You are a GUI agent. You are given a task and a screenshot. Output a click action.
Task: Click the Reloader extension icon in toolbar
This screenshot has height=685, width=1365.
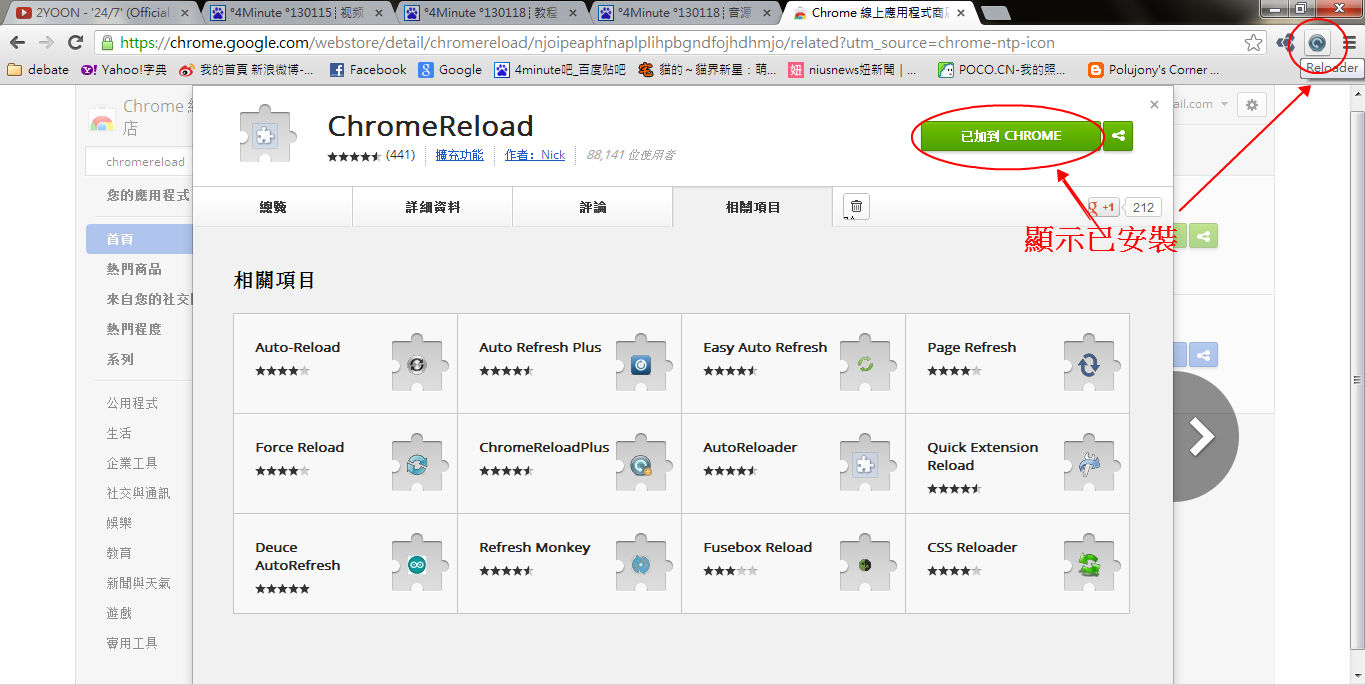coord(1318,43)
